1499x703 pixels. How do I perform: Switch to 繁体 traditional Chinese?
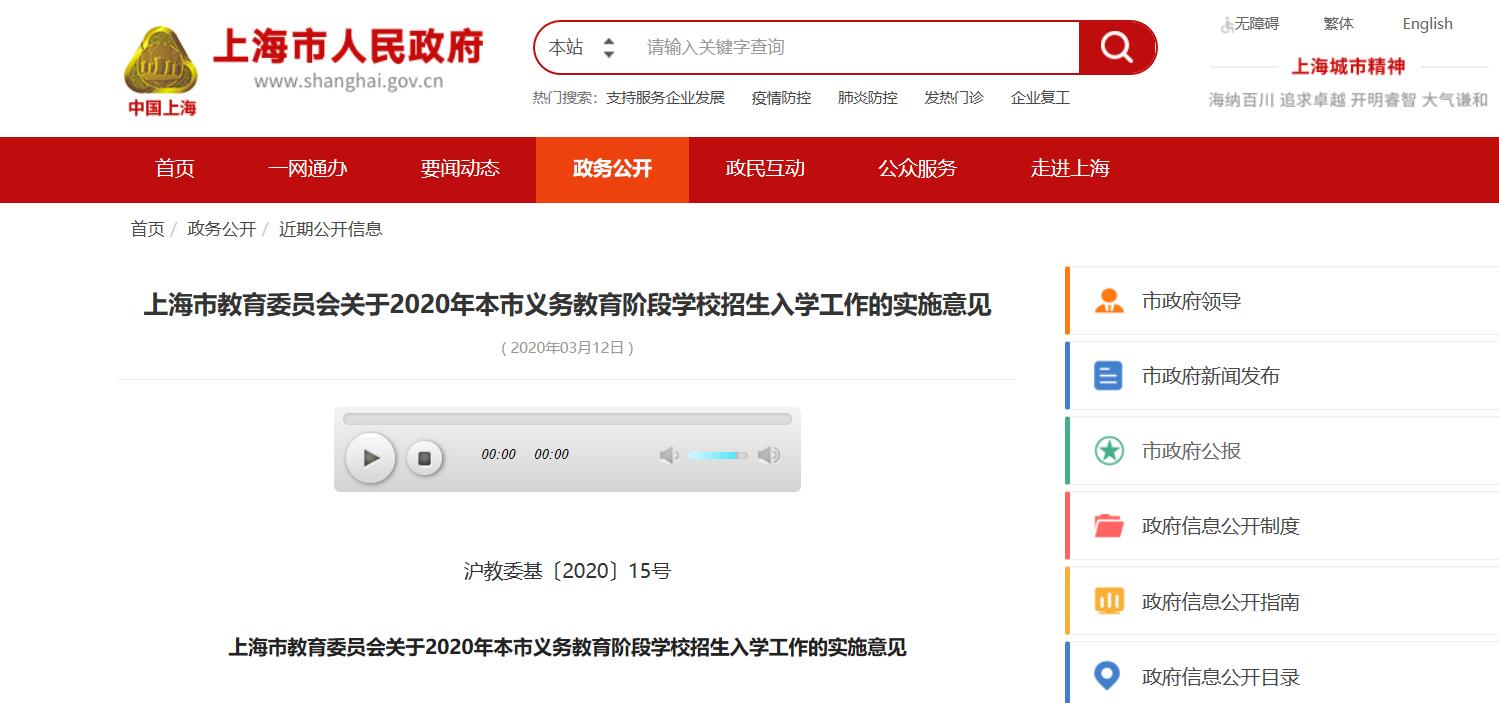pyautogui.click(x=1338, y=23)
